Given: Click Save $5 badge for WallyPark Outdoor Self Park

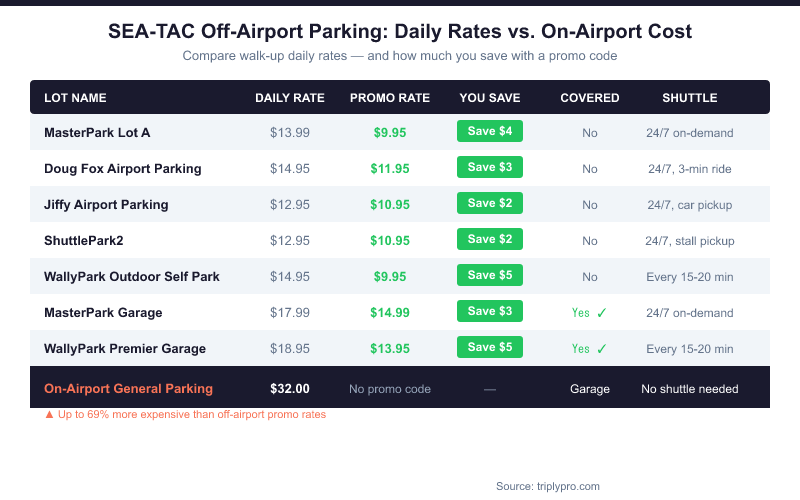Looking at the screenshot, I should 490,275.
